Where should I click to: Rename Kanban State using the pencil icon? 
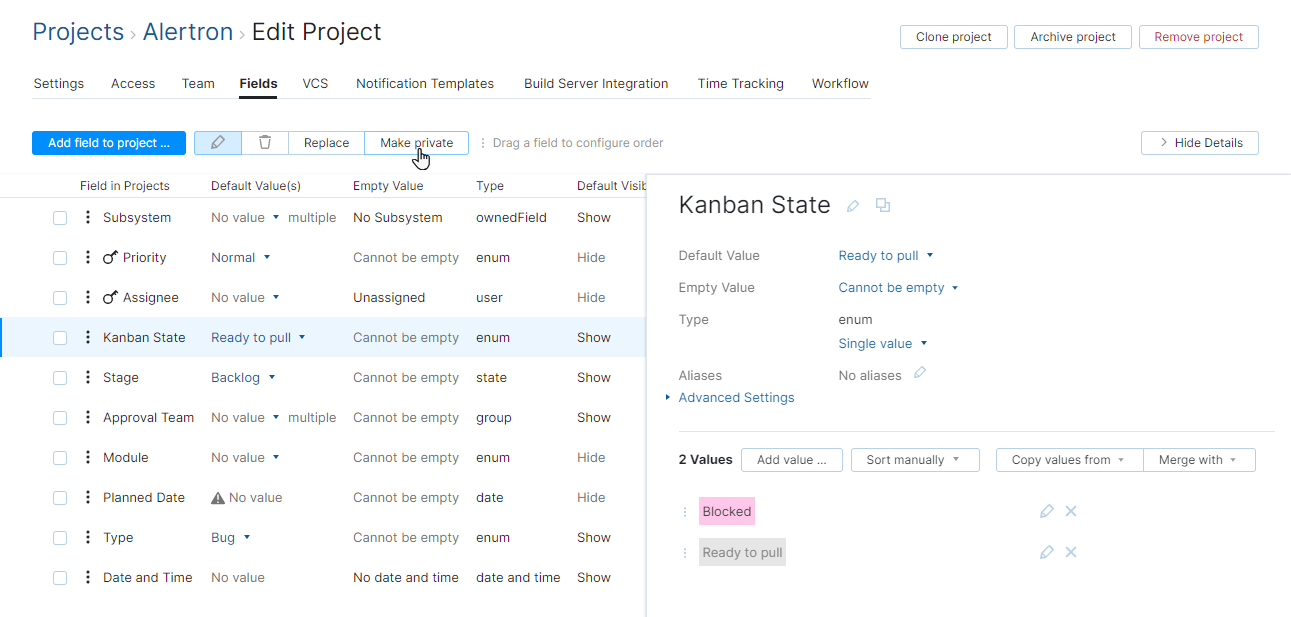[x=853, y=206]
